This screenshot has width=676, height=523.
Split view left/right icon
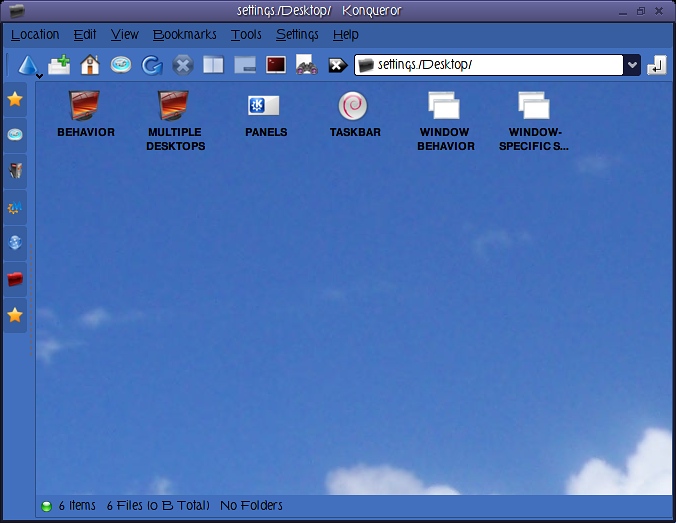(x=213, y=65)
